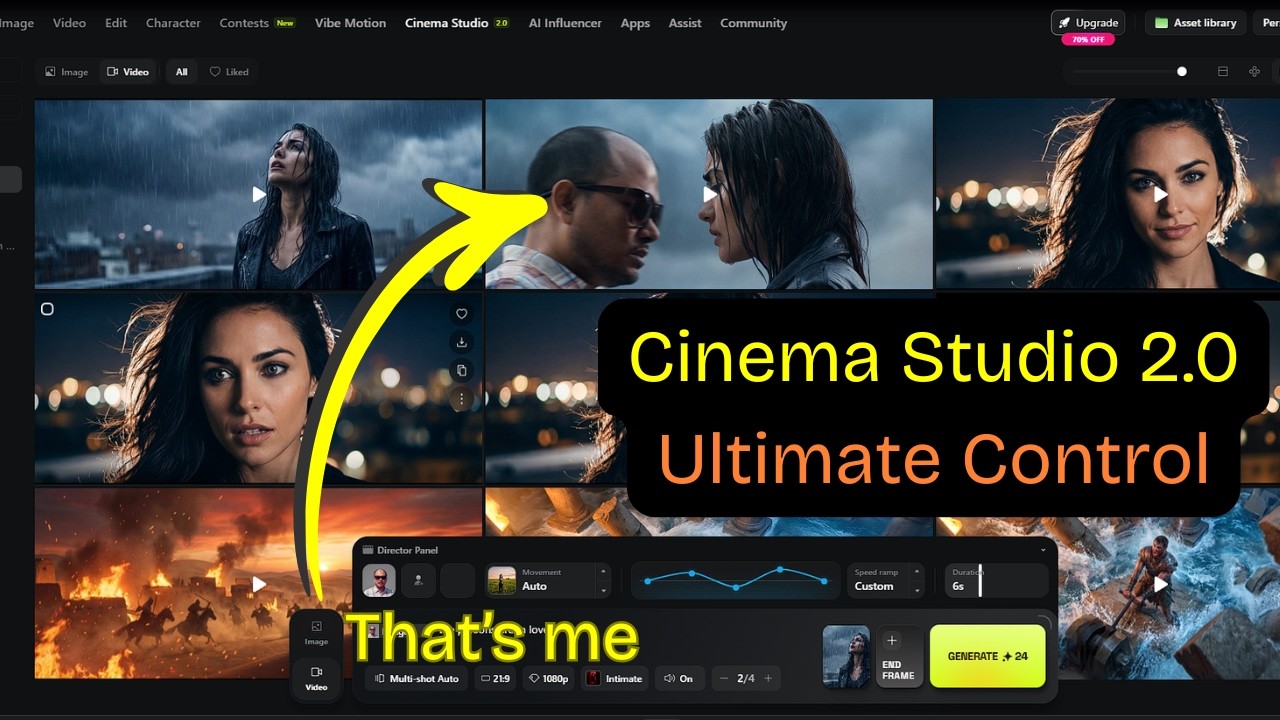Image resolution: width=1280 pixels, height=720 pixels.
Task: Click the grid layout icon beside slider
Action: click(1254, 72)
